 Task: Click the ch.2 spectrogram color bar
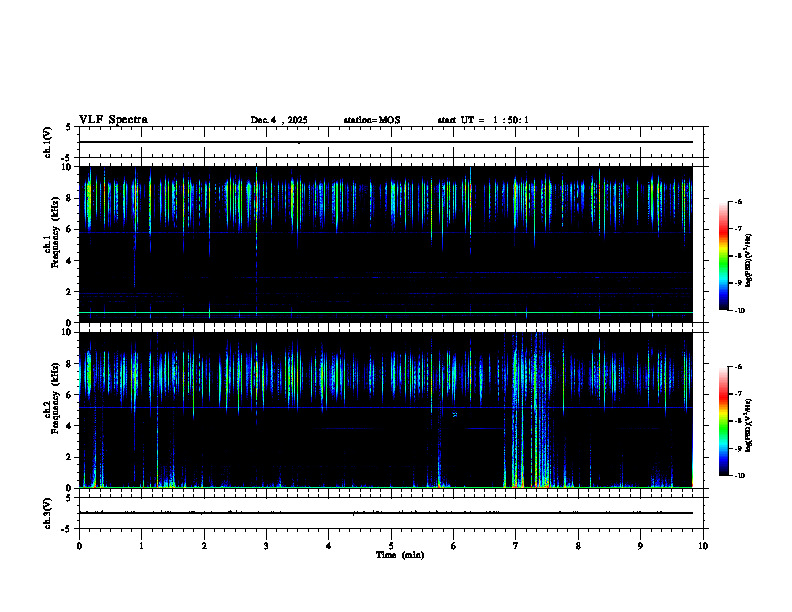723,421
